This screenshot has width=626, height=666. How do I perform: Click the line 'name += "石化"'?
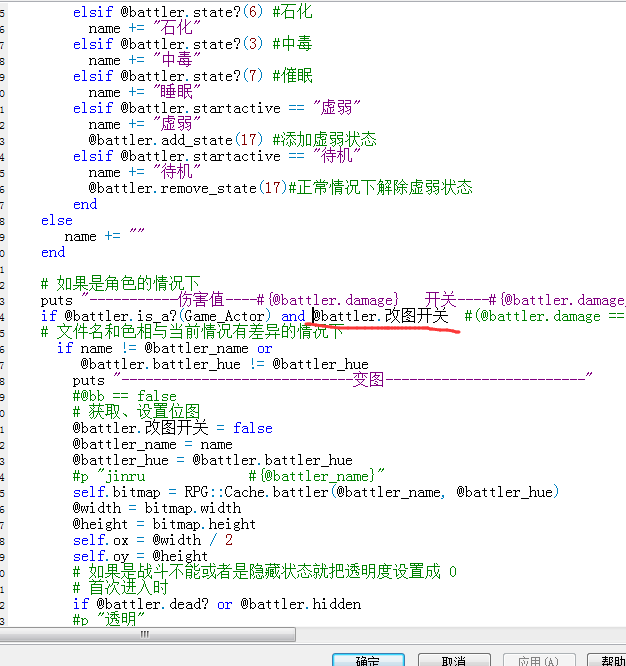click(x=144, y=28)
